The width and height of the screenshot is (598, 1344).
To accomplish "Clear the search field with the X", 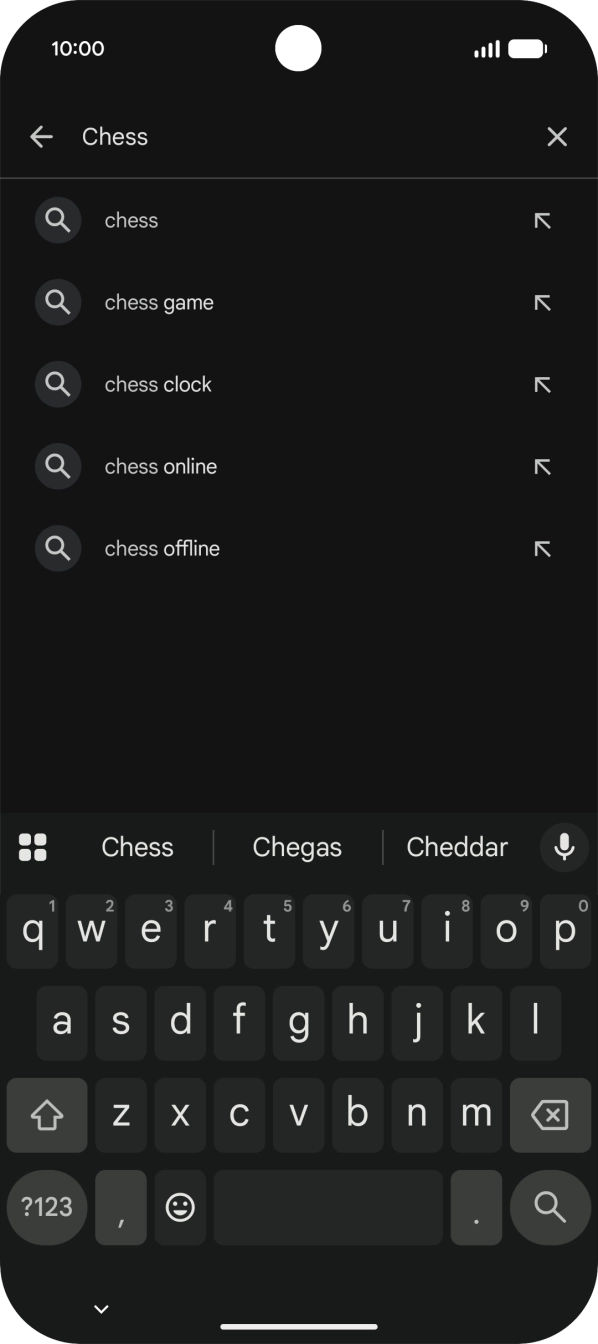I will [x=556, y=136].
